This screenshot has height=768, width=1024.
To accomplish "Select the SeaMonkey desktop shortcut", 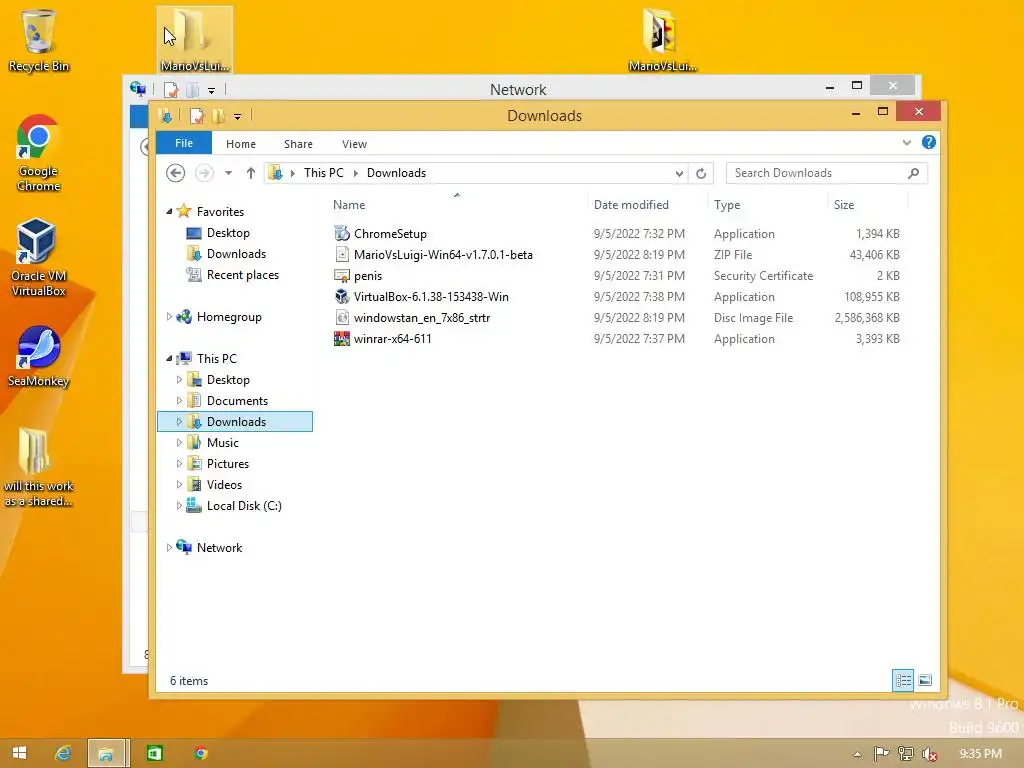I will coord(39,357).
